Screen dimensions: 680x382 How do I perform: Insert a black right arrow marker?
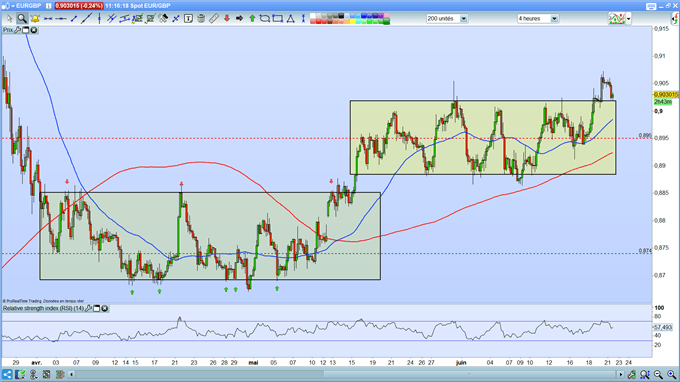pos(239,19)
